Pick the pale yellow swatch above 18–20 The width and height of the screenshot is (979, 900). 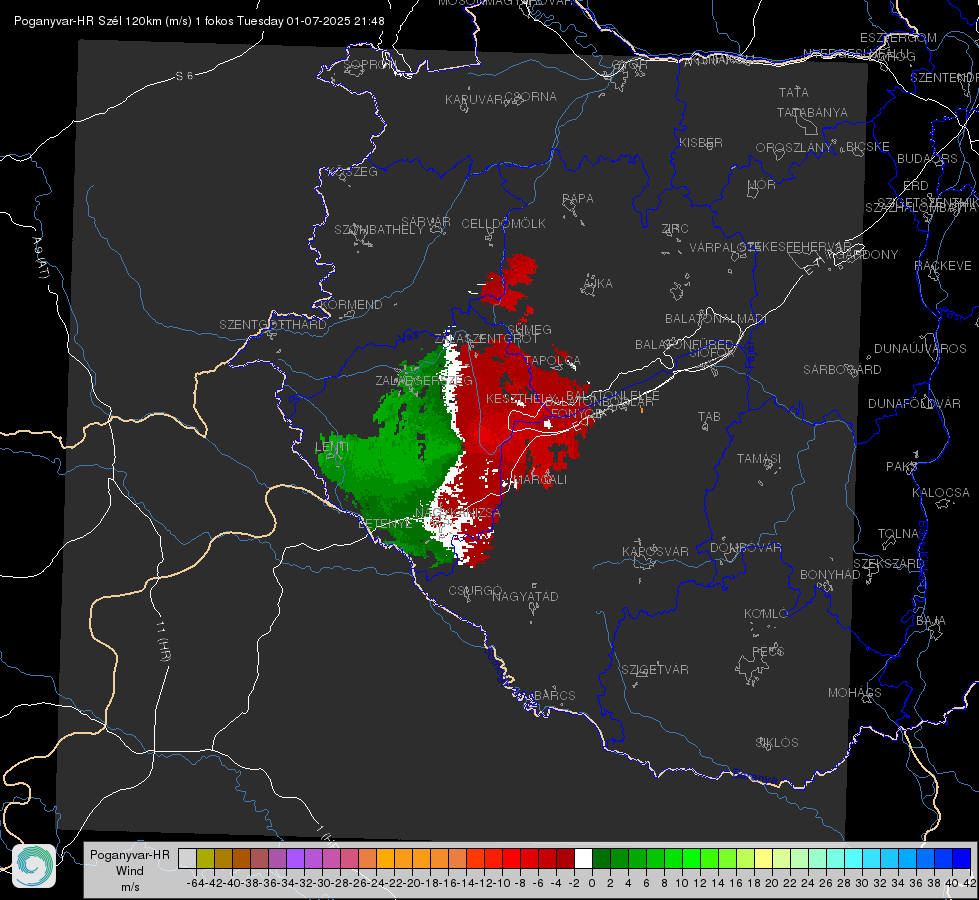pos(763,858)
